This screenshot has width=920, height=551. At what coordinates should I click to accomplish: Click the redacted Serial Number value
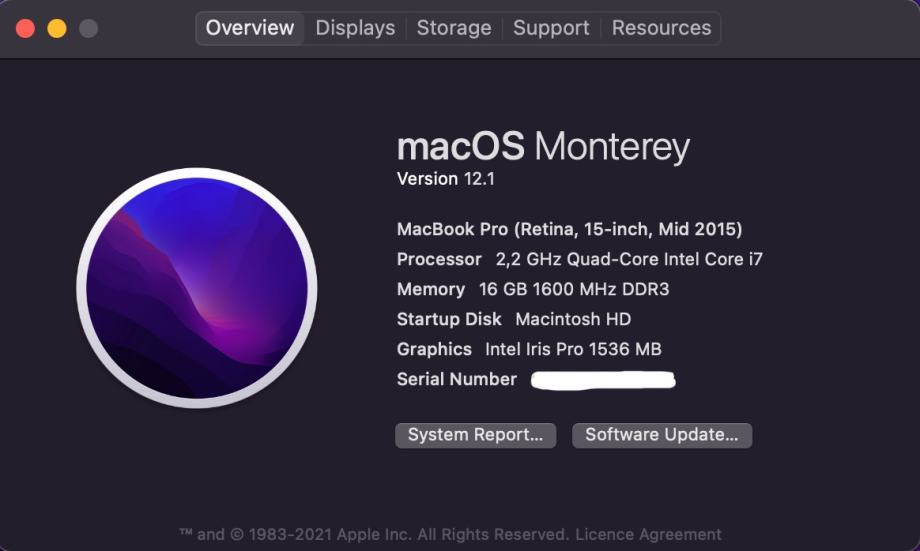(603, 380)
